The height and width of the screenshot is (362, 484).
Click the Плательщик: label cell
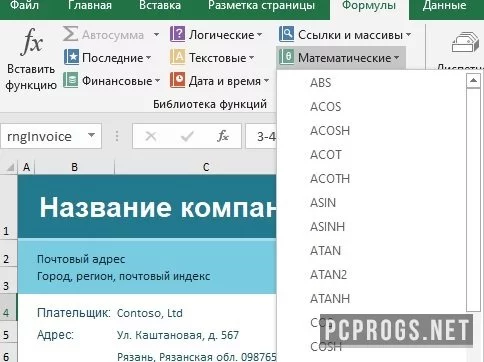(73, 313)
